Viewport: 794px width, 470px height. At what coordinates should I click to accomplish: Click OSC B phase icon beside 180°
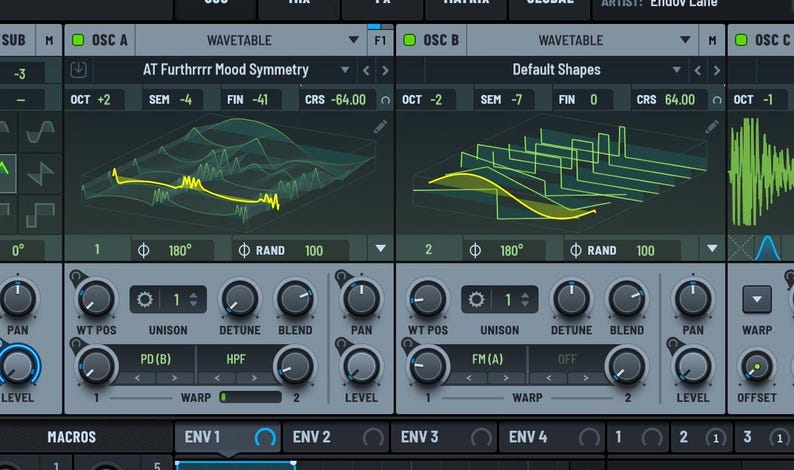click(475, 250)
